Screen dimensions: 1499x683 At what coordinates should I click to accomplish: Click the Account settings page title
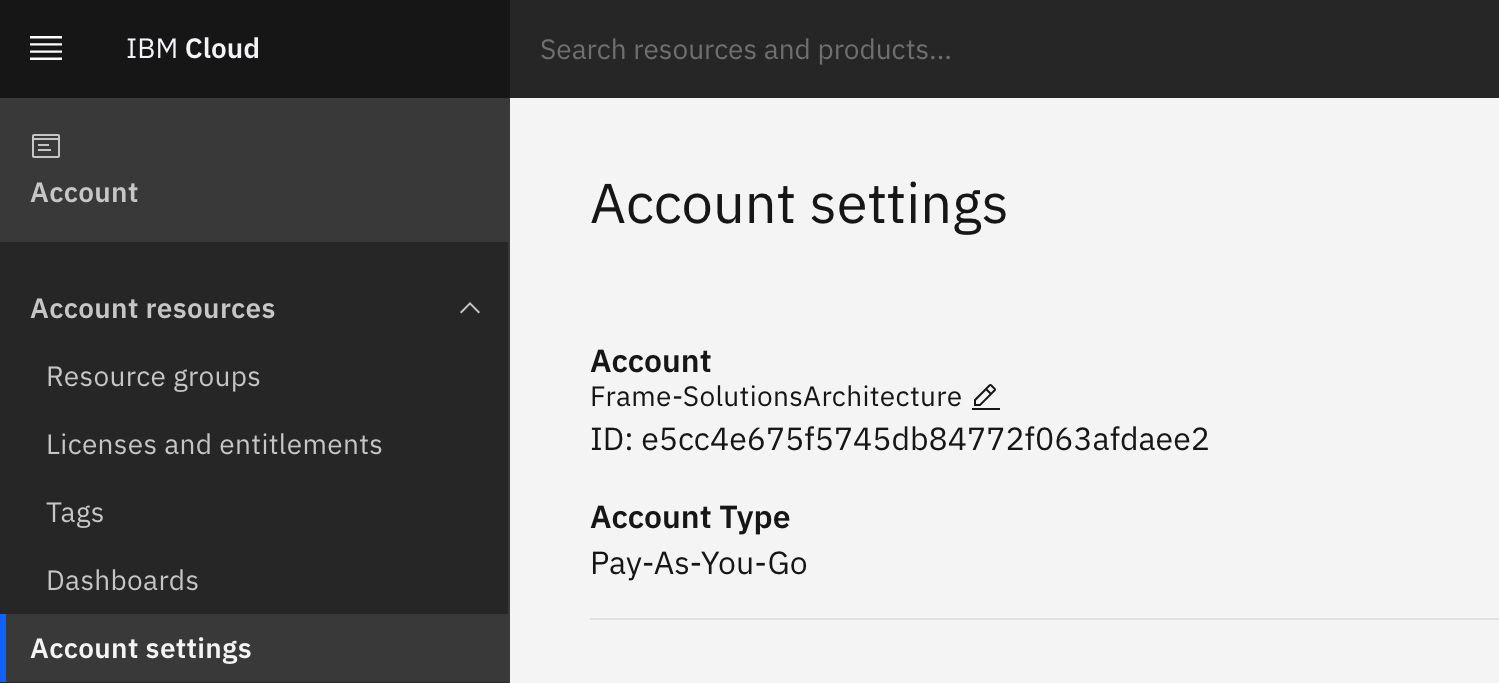799,204
